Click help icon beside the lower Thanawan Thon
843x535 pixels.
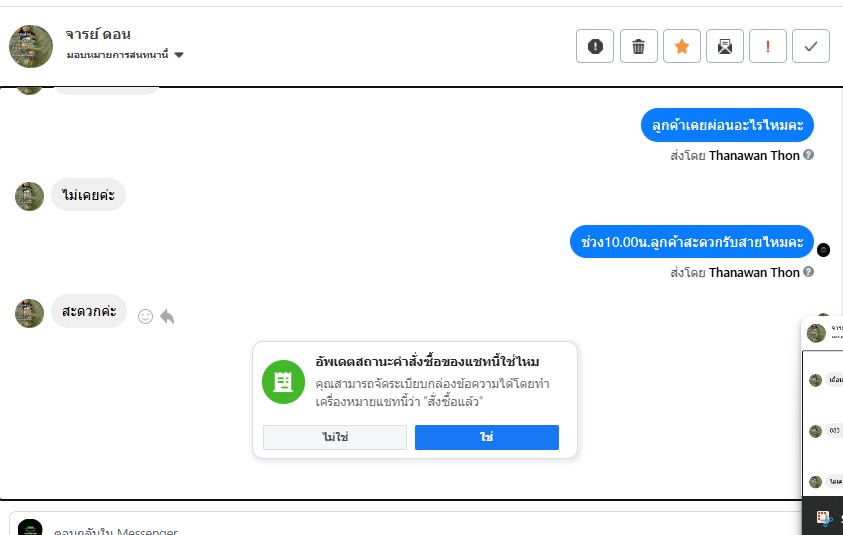click(x=808, y=272)
